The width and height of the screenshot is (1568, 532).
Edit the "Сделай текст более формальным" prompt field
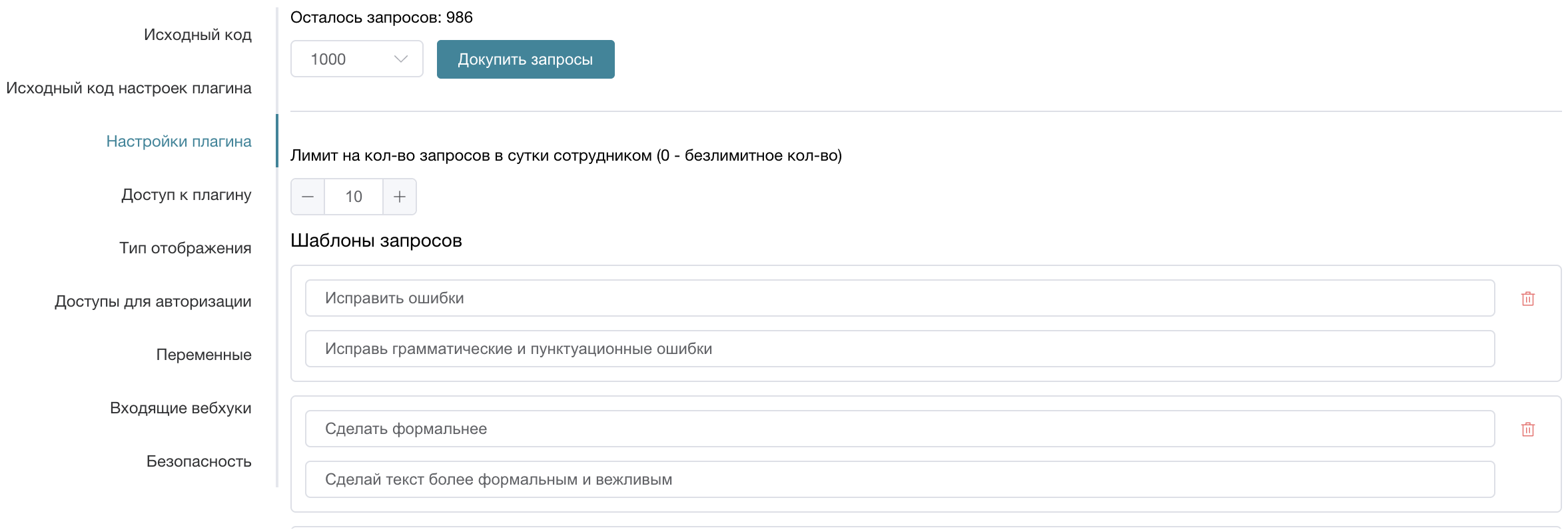pyautogui.click(x=899, y=479)
